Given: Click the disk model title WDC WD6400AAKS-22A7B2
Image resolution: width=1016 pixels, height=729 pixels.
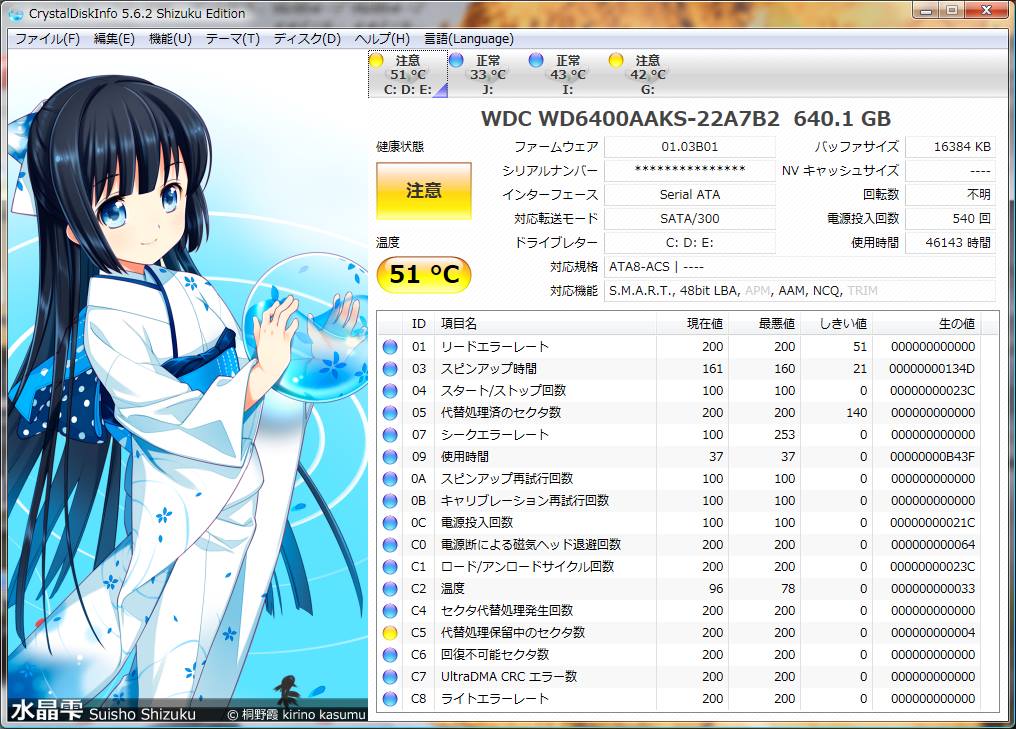Looking at the screenshot, I should (x=686, y=119).
